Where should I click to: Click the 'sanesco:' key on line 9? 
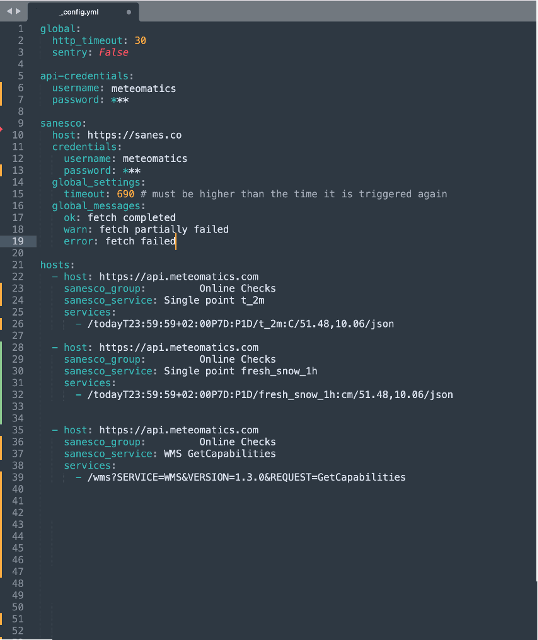63,123
